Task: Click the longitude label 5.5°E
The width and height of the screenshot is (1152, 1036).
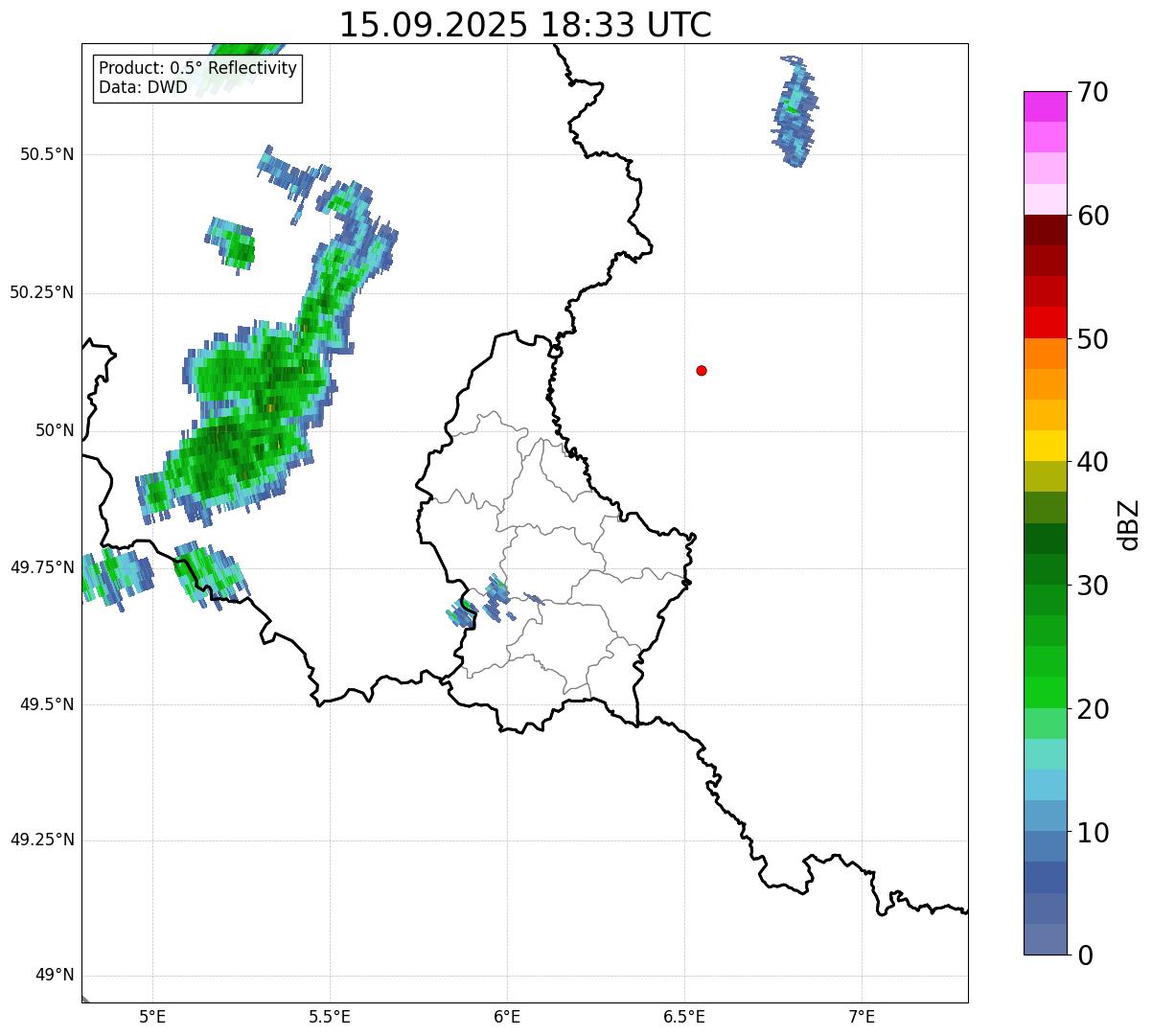Action: [x=330, y=1017]
